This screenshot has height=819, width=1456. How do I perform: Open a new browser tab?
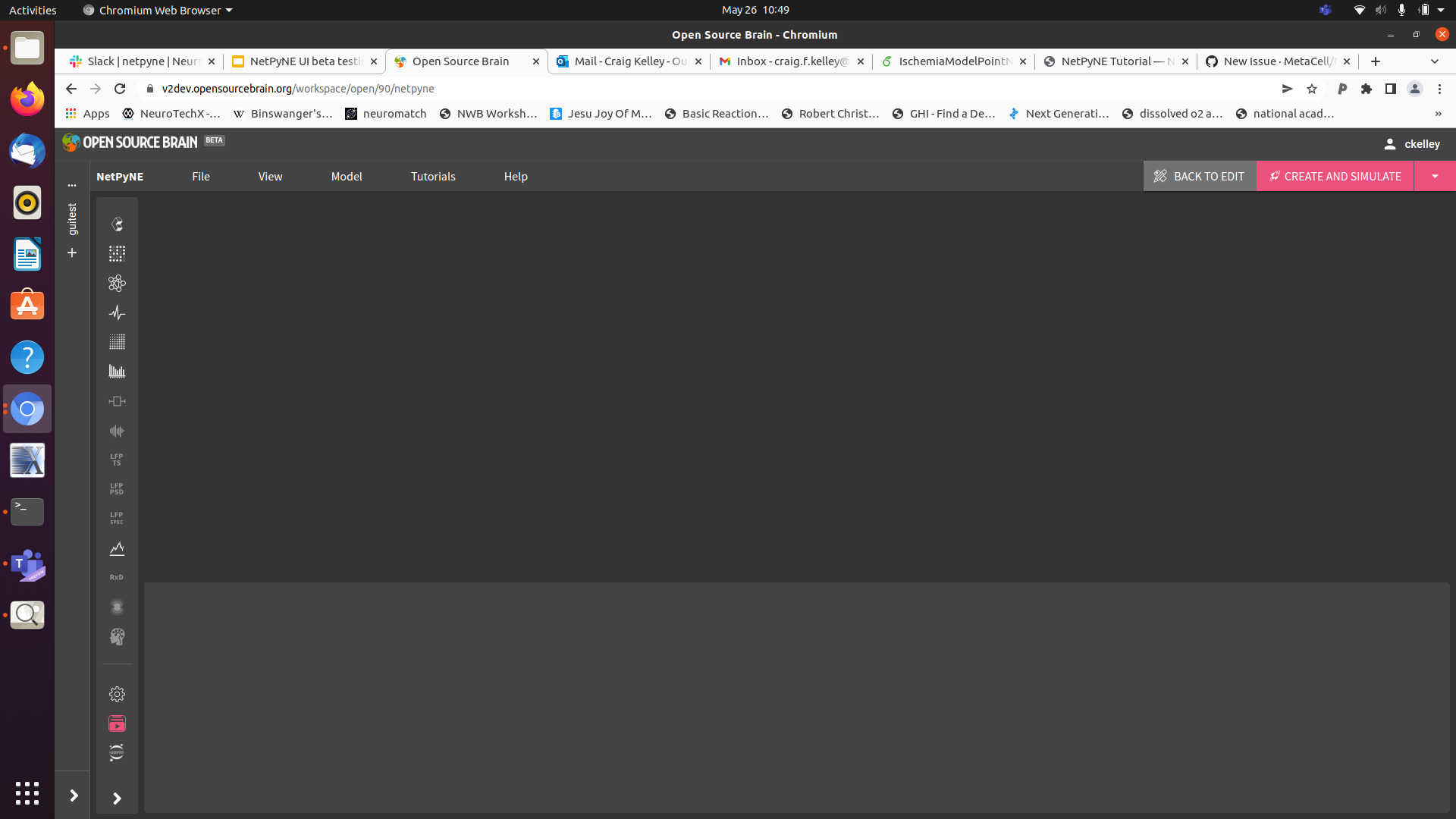(x=1376, y=61)
